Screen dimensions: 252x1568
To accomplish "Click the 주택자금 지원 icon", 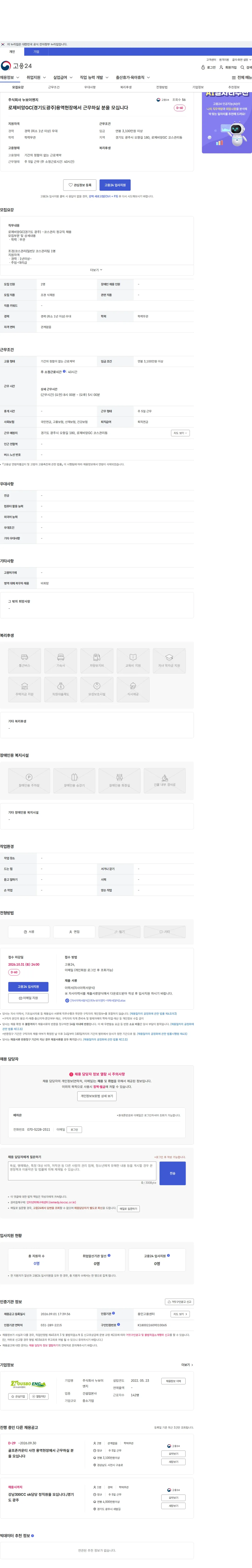I will tap(24, 689).
